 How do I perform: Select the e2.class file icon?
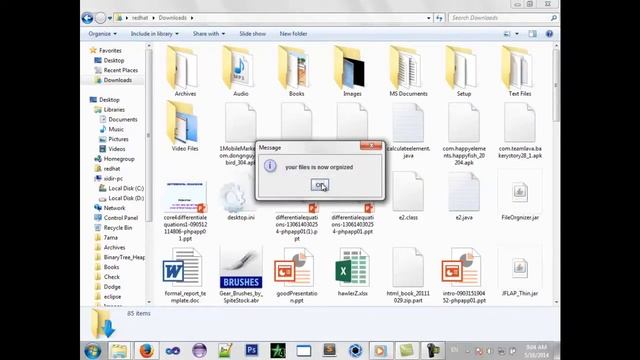pos(408,192)
